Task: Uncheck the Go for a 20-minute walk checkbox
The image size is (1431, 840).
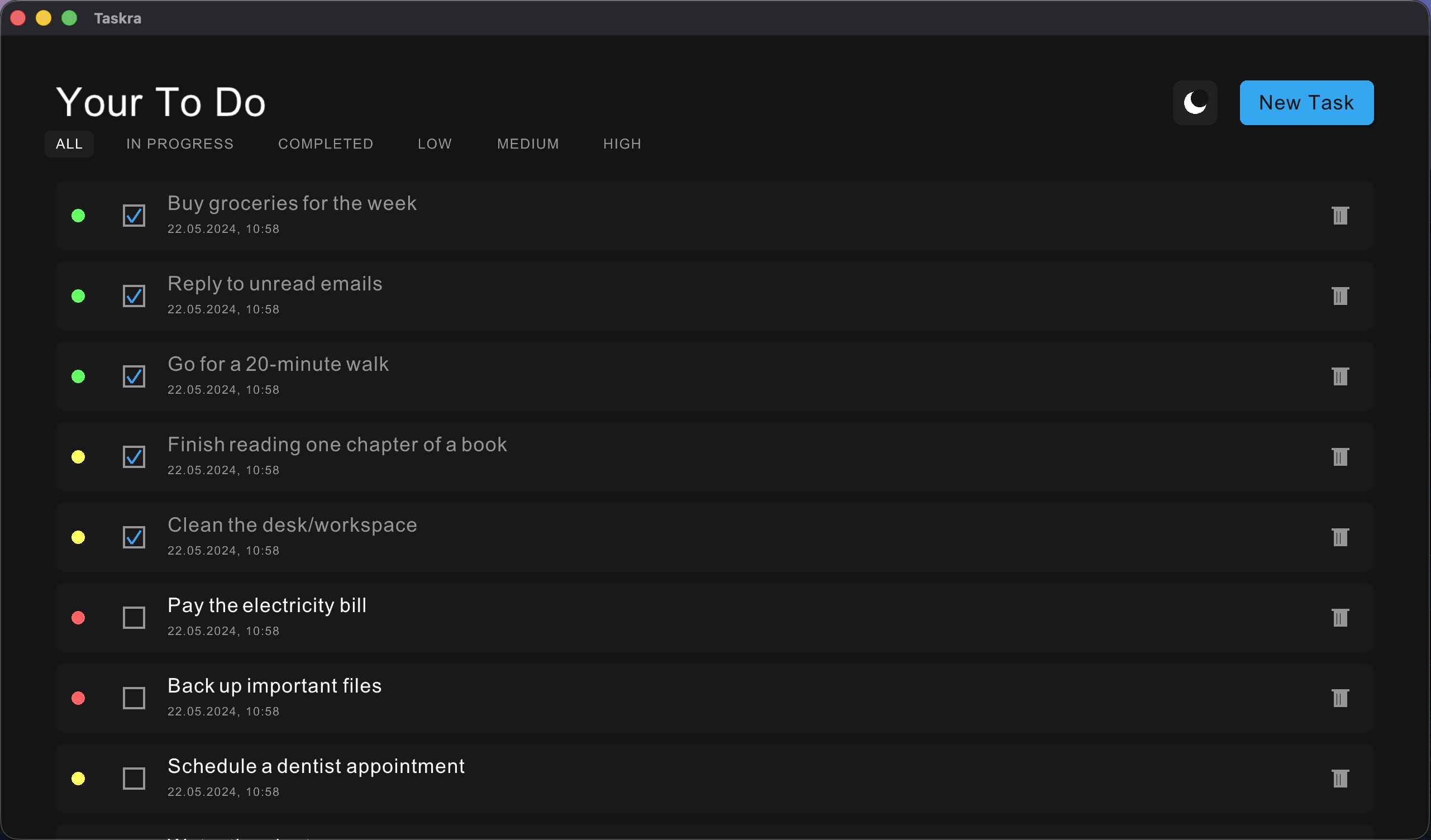Action: tap(134, 376)
